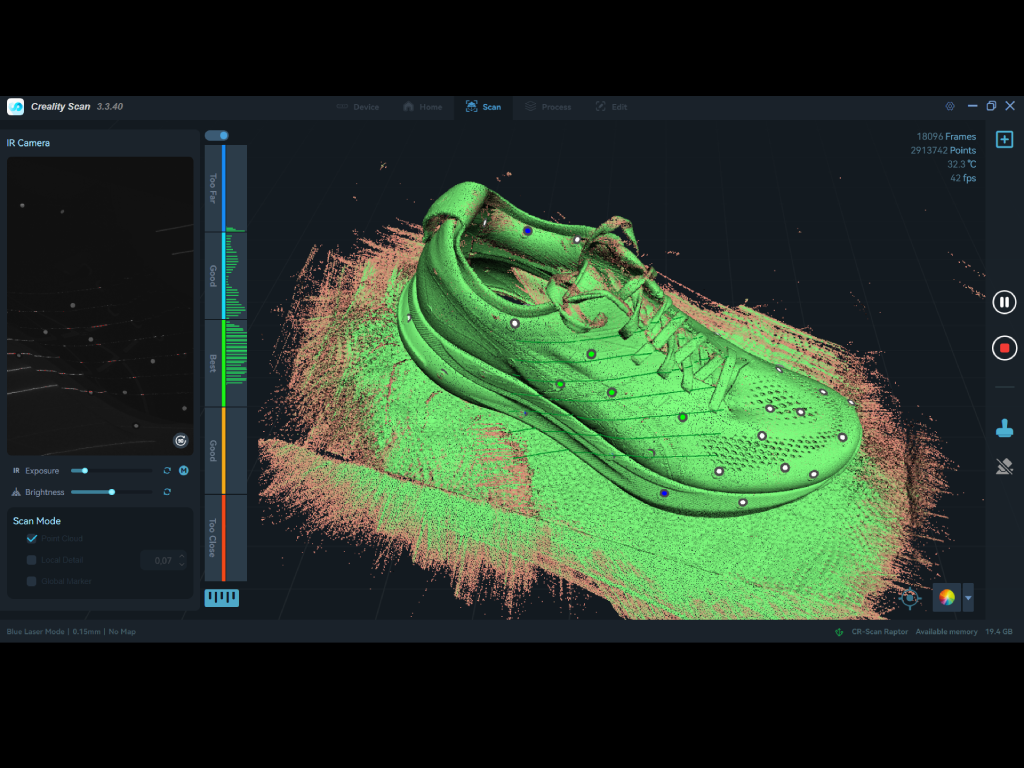Select the base removal stamp tool
The image size is (1024, 768).
(x=1004, y=428)
